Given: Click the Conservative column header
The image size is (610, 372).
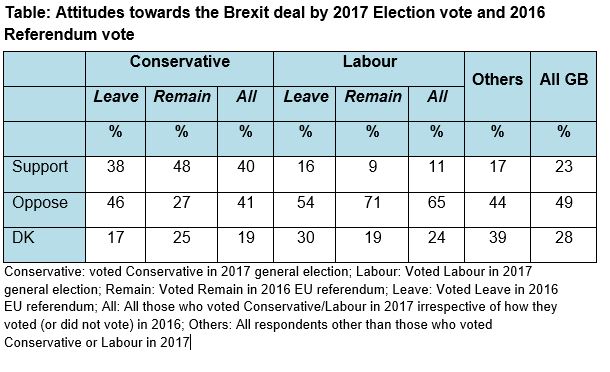Looking at the screenshot, I should coord(179,62).
